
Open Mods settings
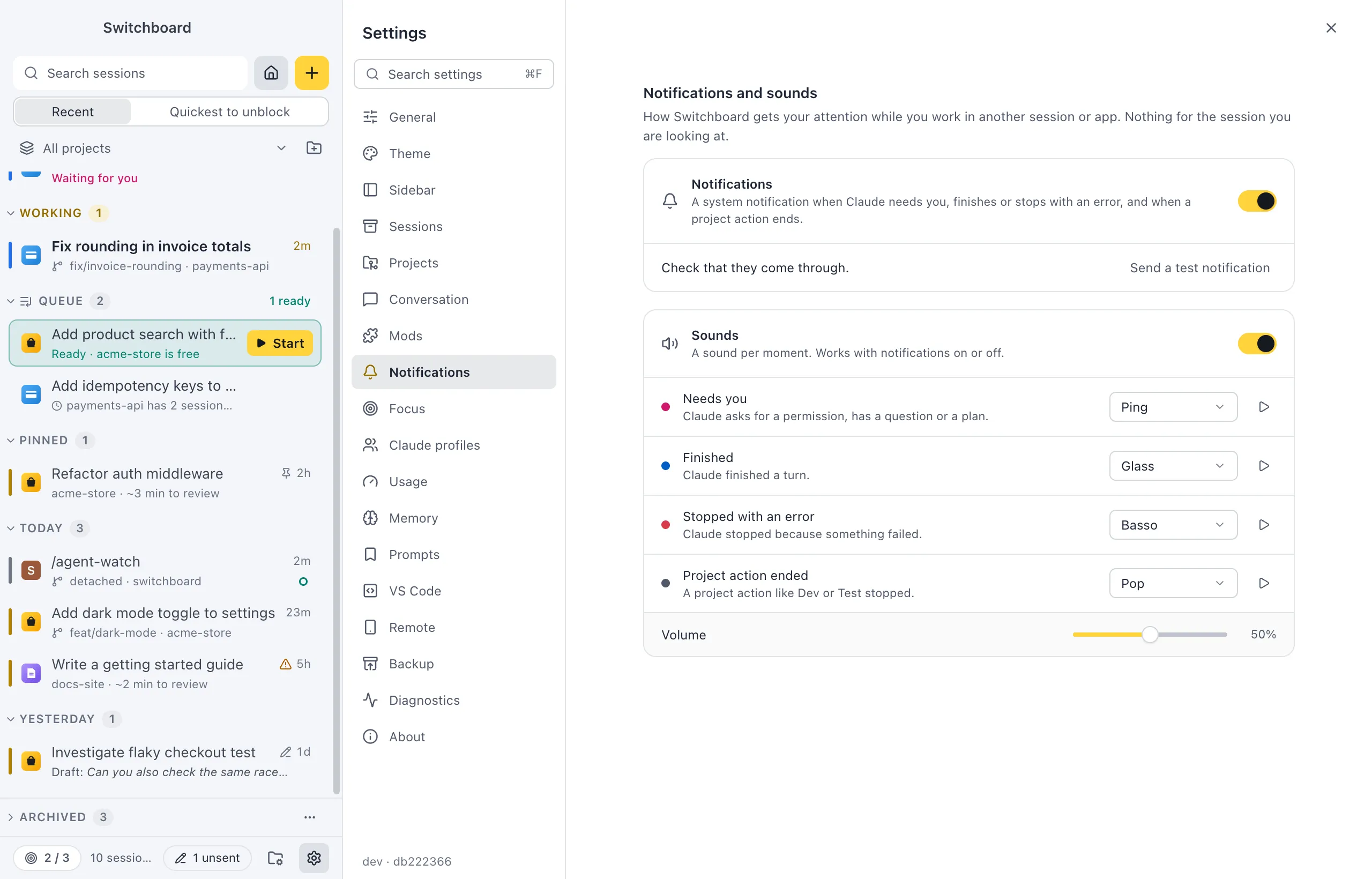[454, 336]
